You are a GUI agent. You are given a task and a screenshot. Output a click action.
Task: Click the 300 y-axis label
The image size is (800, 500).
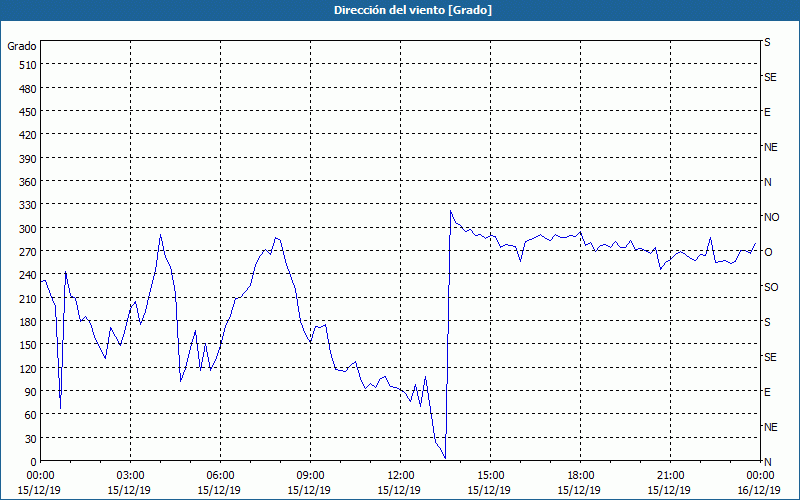[28, 229]
